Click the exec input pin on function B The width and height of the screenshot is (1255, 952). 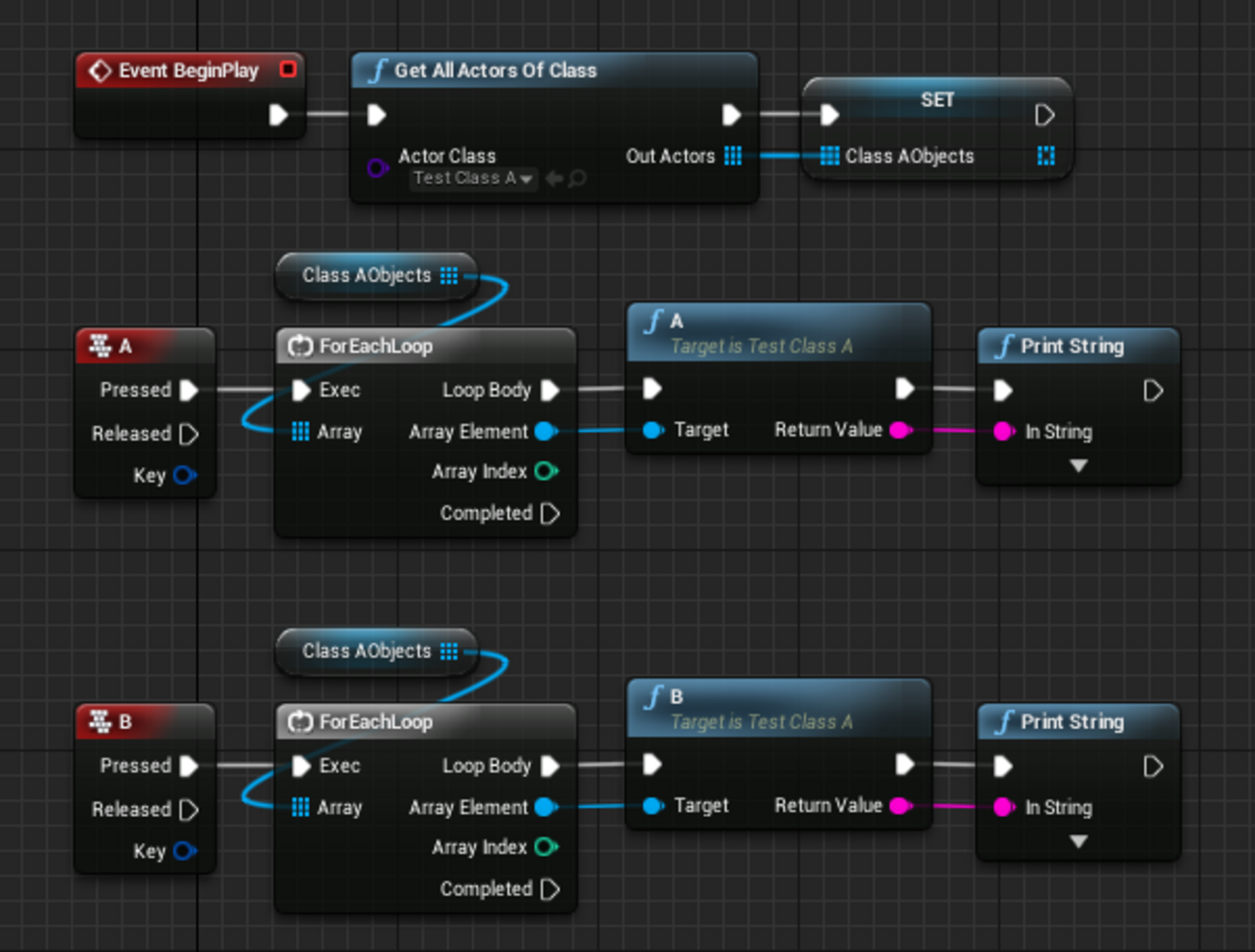[653, 764]
